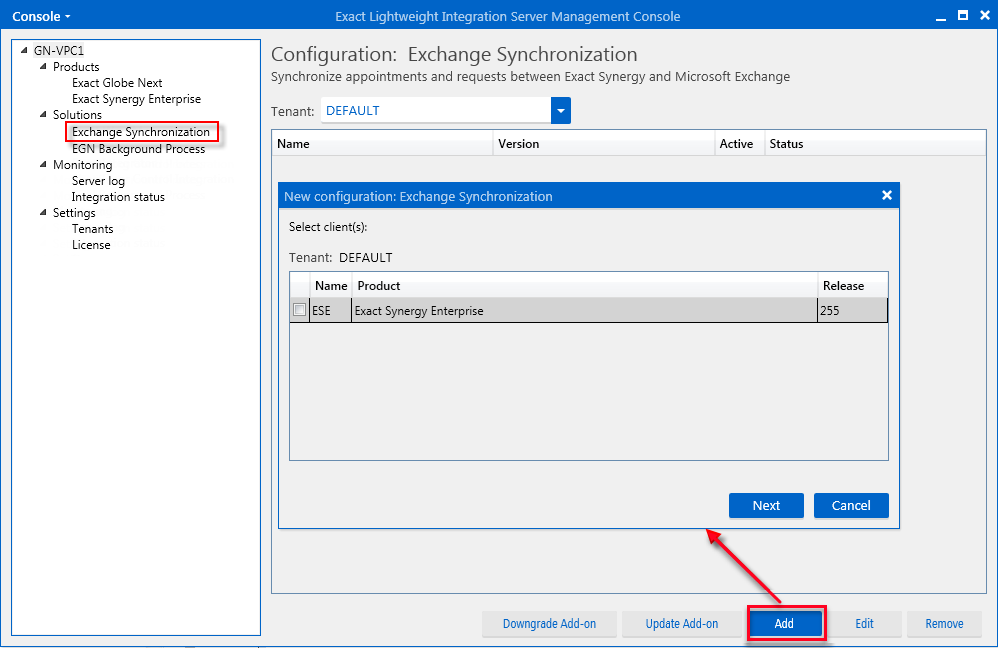The image size is (998, 648).
Task: Open EGN Background Process solution
Action: [x=138, y=149]
